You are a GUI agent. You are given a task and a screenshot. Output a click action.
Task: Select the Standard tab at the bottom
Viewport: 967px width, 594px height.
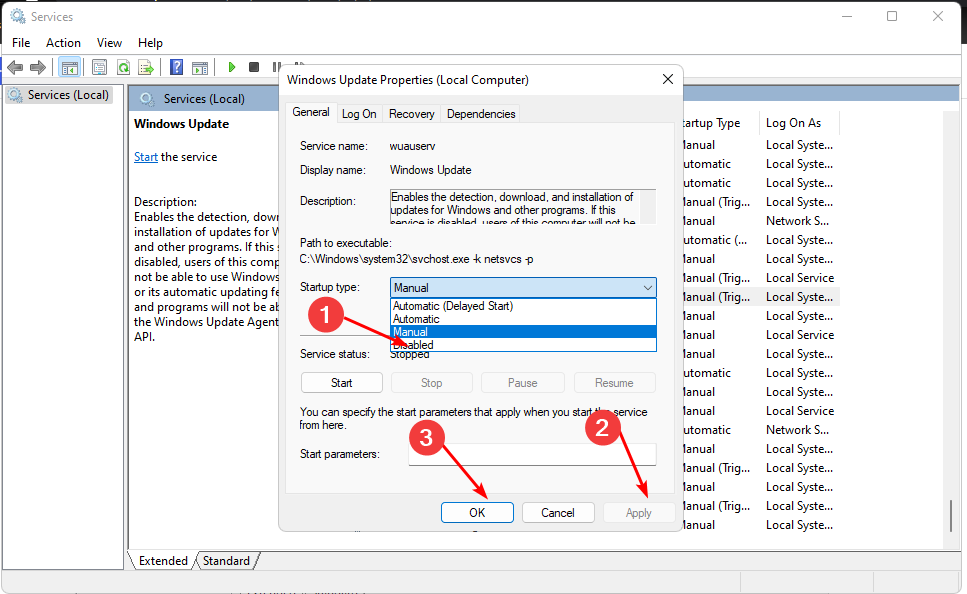[226, 561]
